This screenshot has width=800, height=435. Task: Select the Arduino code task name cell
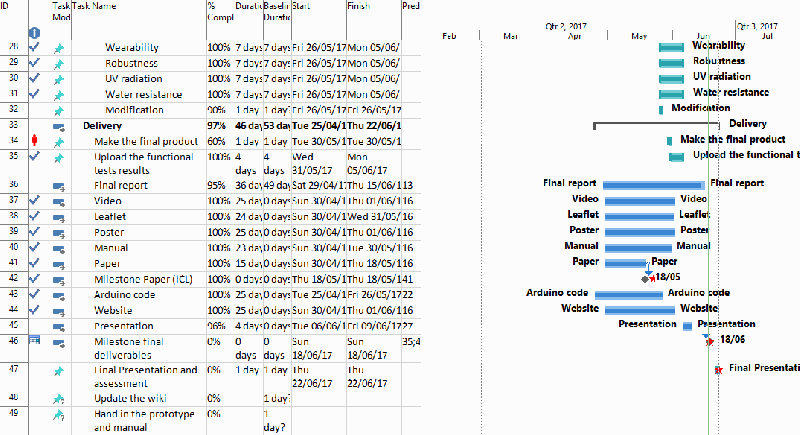coord(125,294)
